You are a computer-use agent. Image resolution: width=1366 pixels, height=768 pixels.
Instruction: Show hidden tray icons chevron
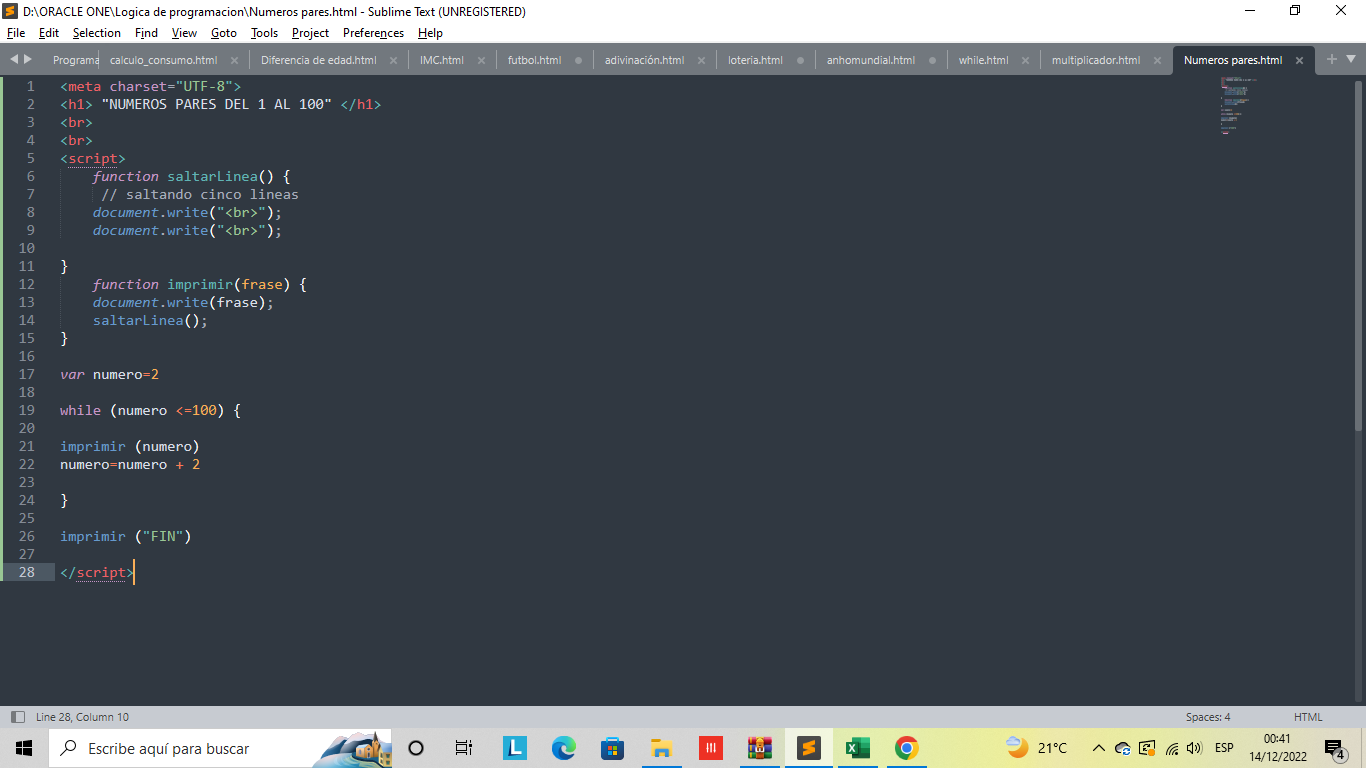[x=1098, y=748]
